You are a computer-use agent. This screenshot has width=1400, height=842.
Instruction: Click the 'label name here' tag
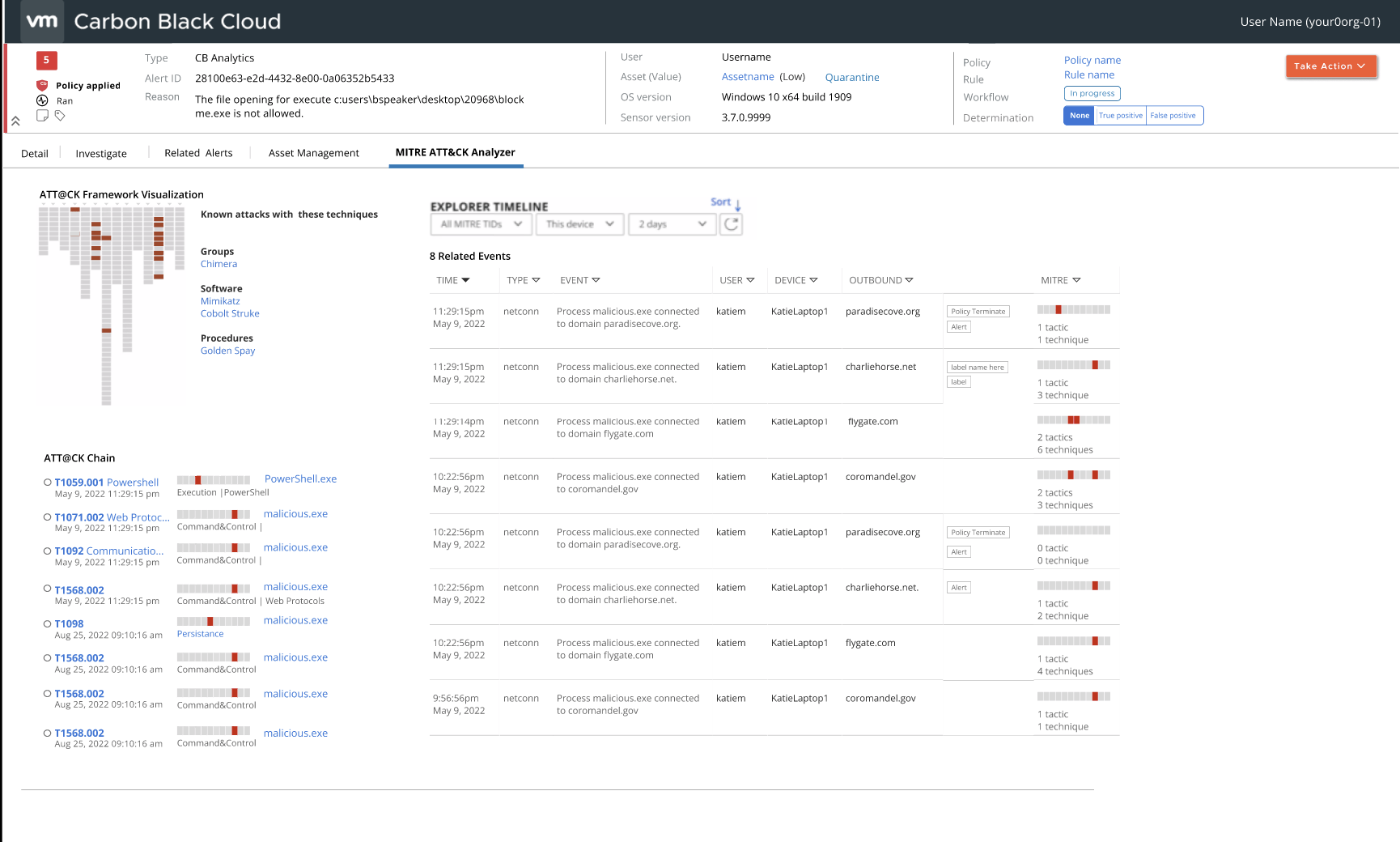point(978,367)
